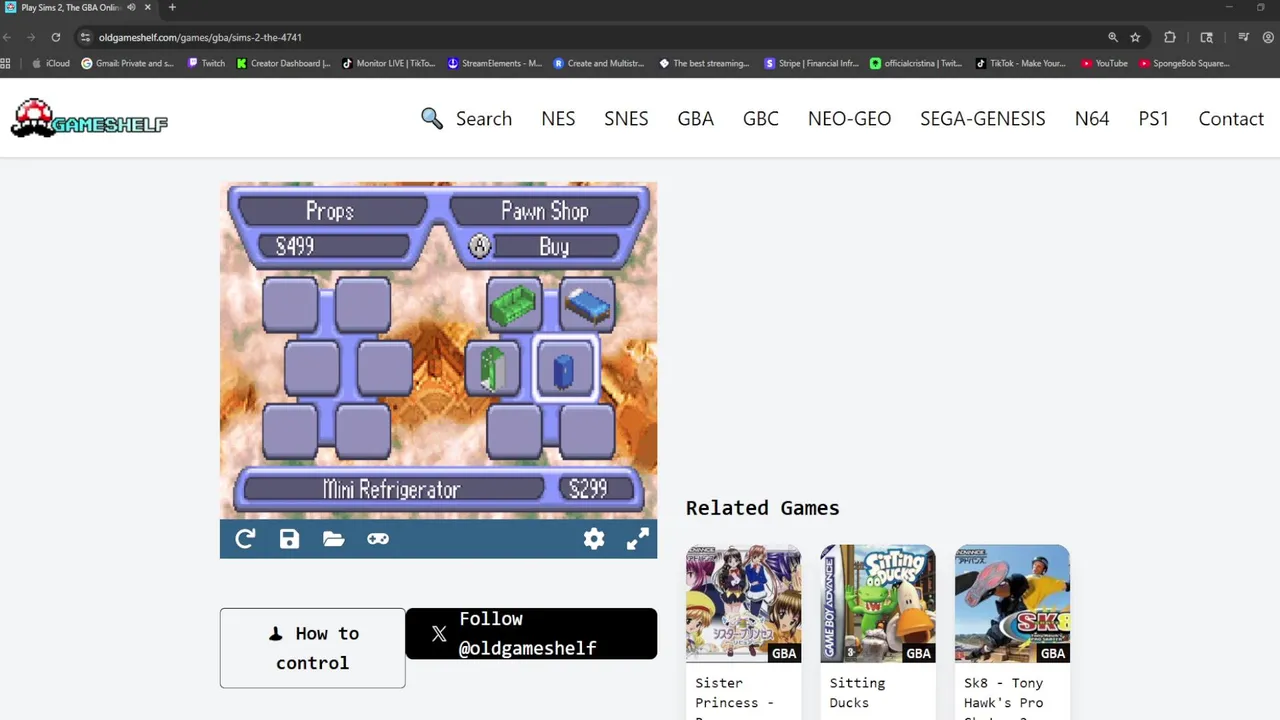
Task: Click the Pawn Shop game tab
Action: (545, 211)
